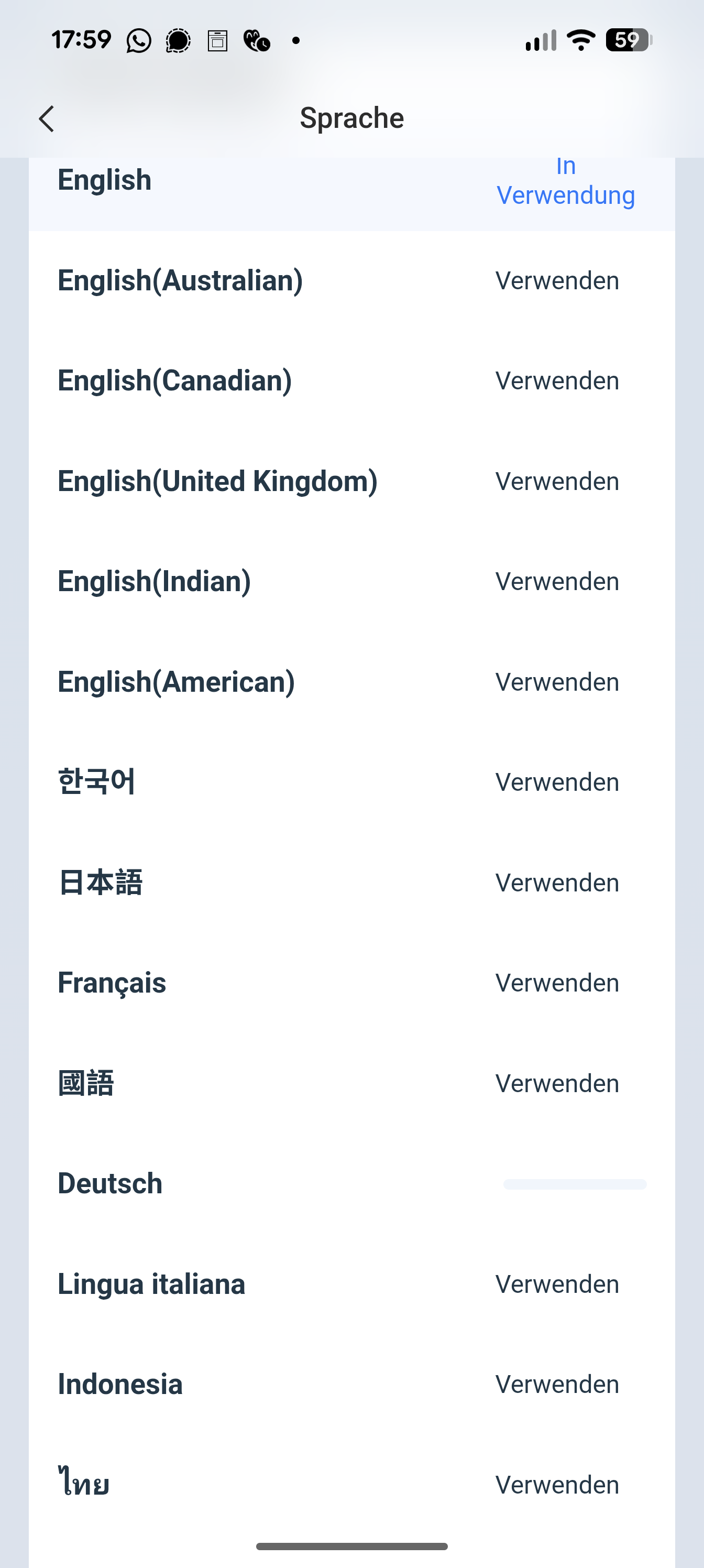This screenshot has height=1568, width=704.
Task: Tap the hearts clock status icon
Action: [257, 41]
